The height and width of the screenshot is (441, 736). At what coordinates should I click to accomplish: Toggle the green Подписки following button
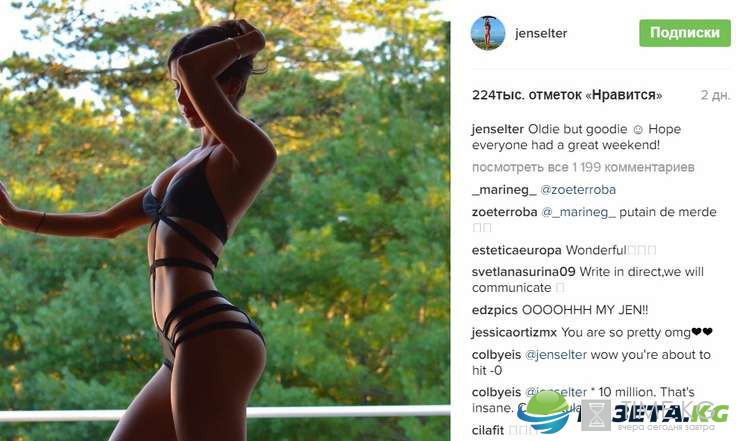click(x=685, y=33)
